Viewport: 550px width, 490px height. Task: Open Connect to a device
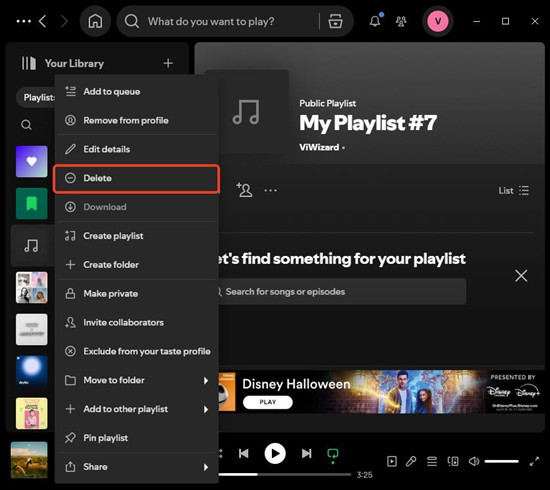[453, 461]
